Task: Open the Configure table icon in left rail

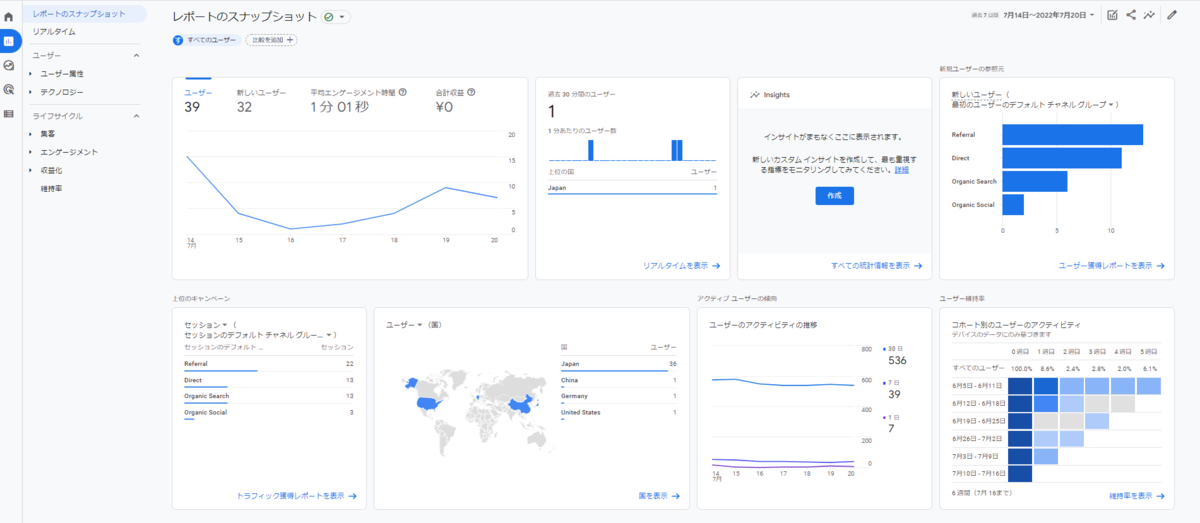Action: 9,113
